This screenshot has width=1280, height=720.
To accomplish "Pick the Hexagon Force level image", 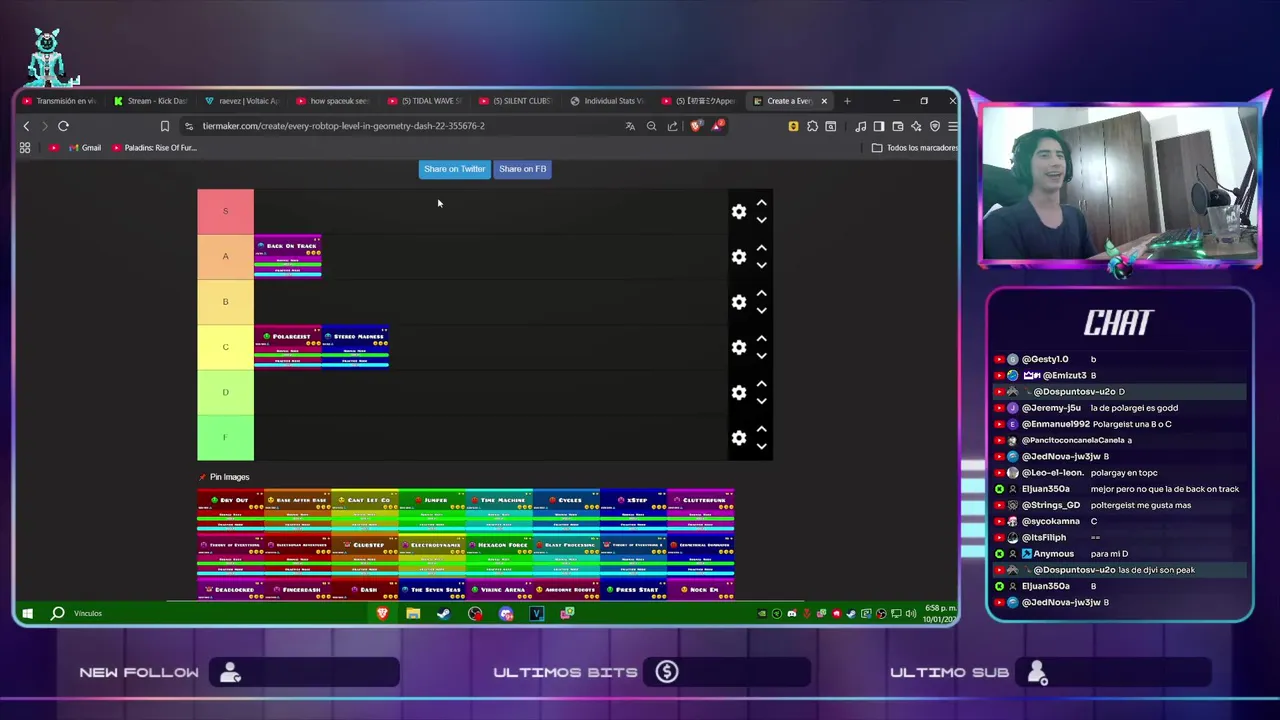I will click(x=498, y=555).
